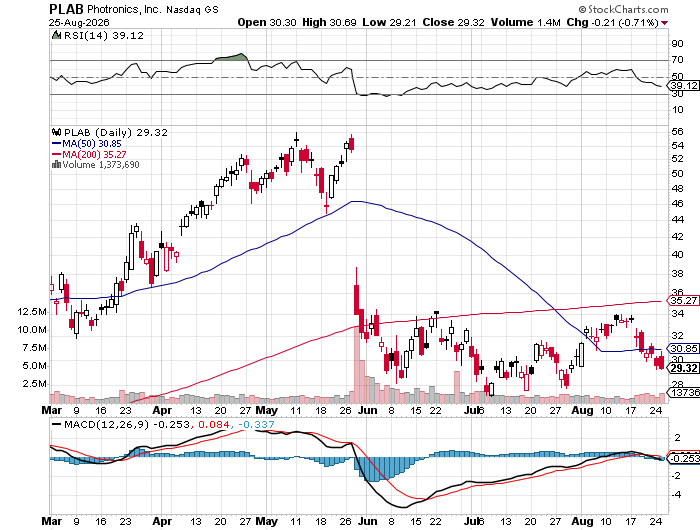Click the blue -0.337 MACD histogram value
700x530 pixels.
[256, 425]
